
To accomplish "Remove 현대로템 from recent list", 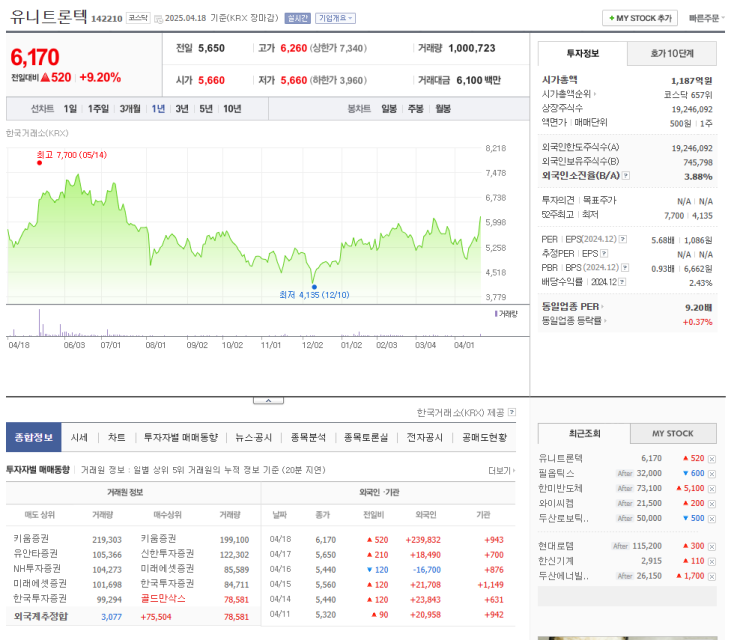I will (712, 547).
